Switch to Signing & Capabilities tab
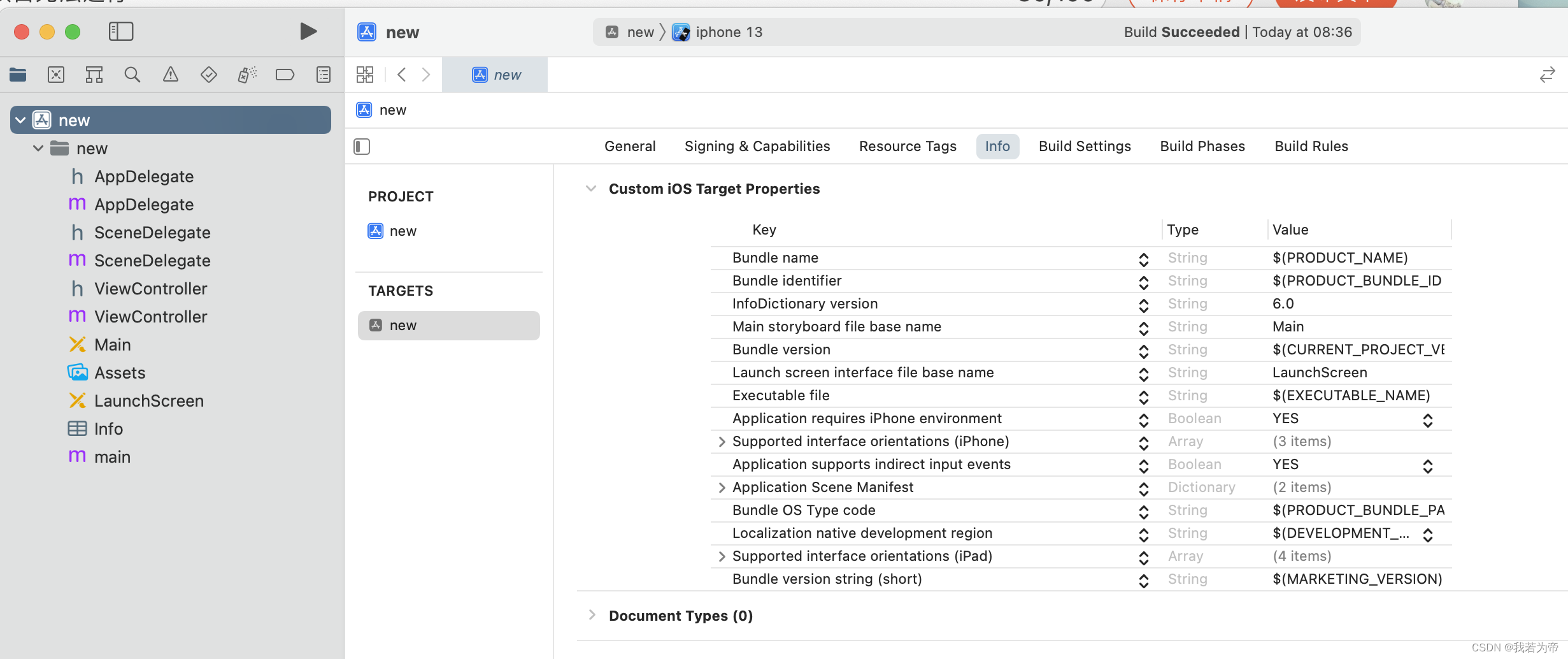This screenshot has height=659, width=1568. point(757,147)
